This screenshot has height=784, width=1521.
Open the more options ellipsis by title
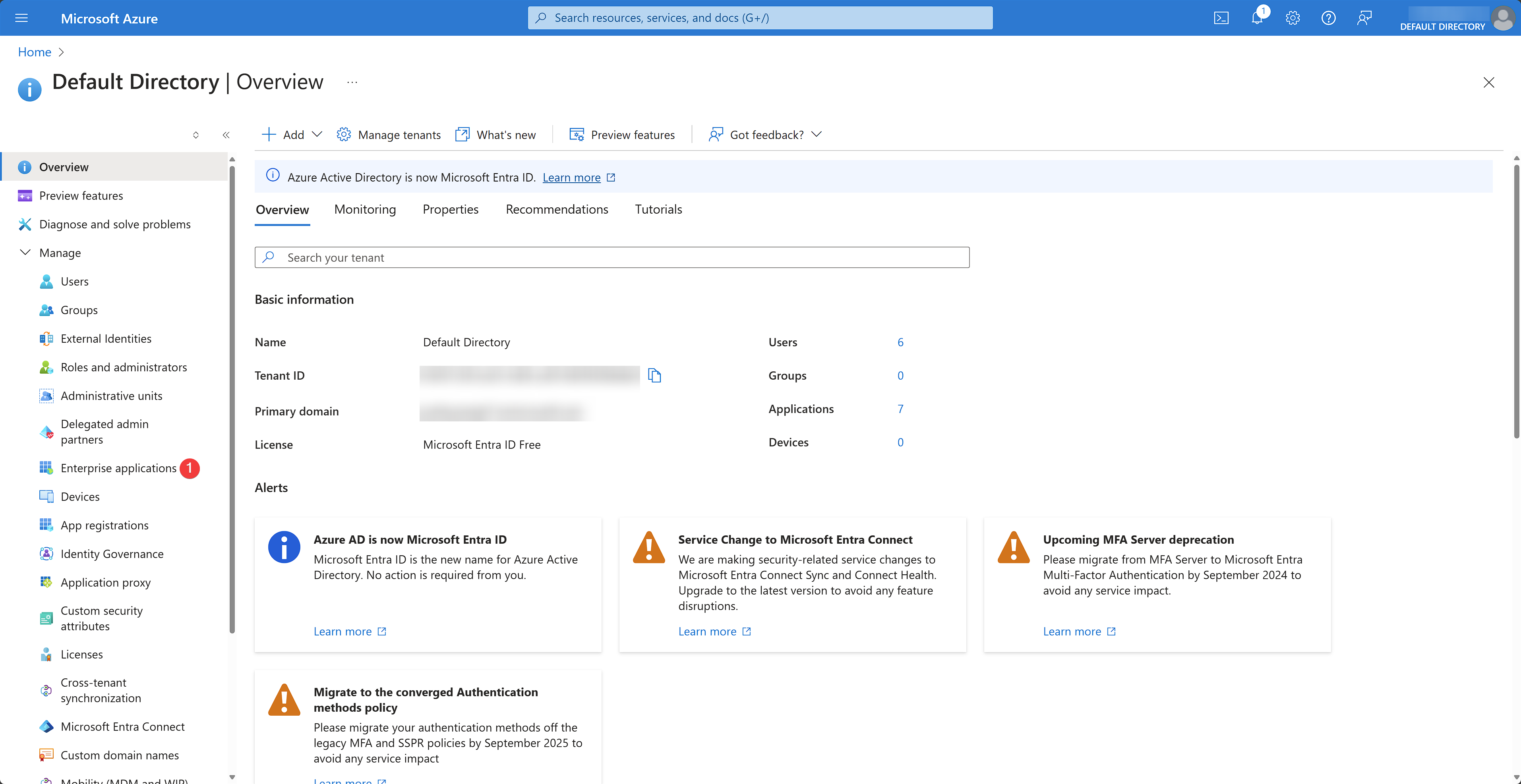[x=352, y=82]
